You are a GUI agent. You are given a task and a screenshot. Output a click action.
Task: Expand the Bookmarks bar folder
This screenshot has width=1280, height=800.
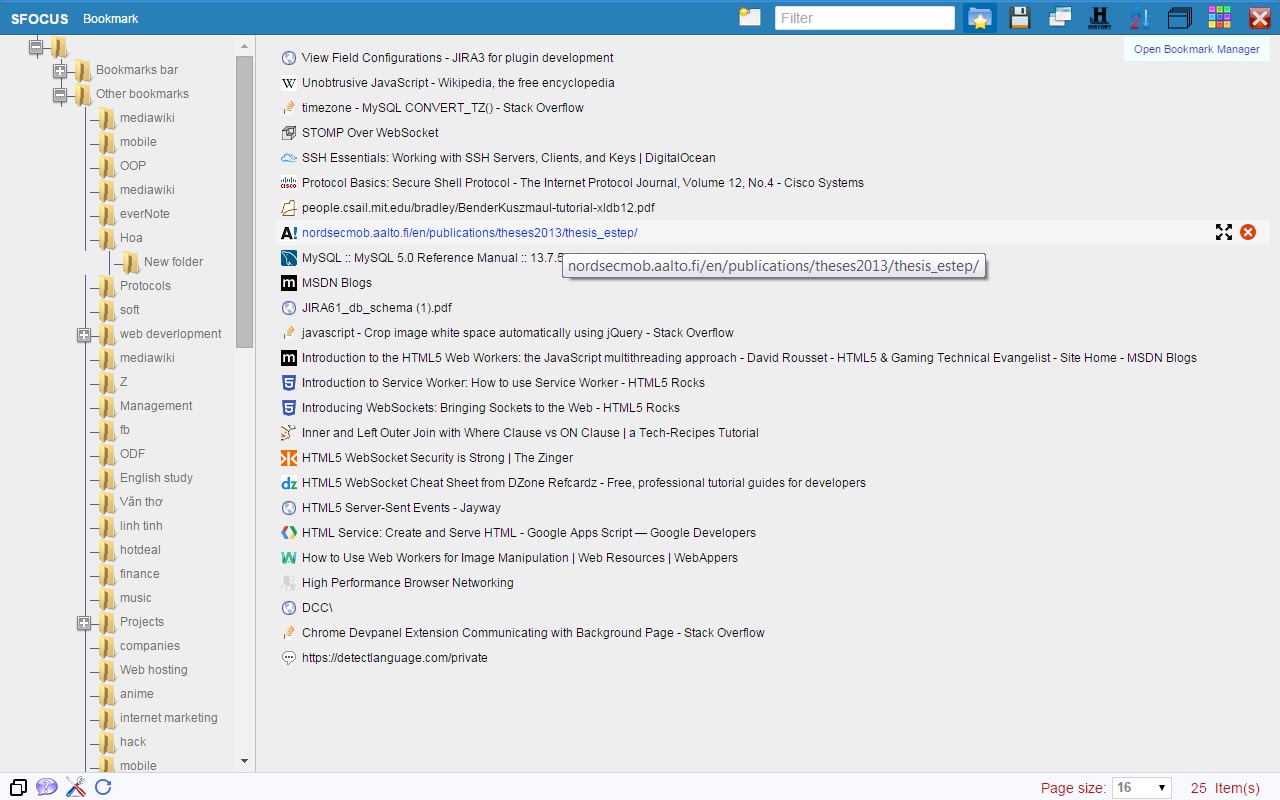pyautogui.click(x=60, y=70)
